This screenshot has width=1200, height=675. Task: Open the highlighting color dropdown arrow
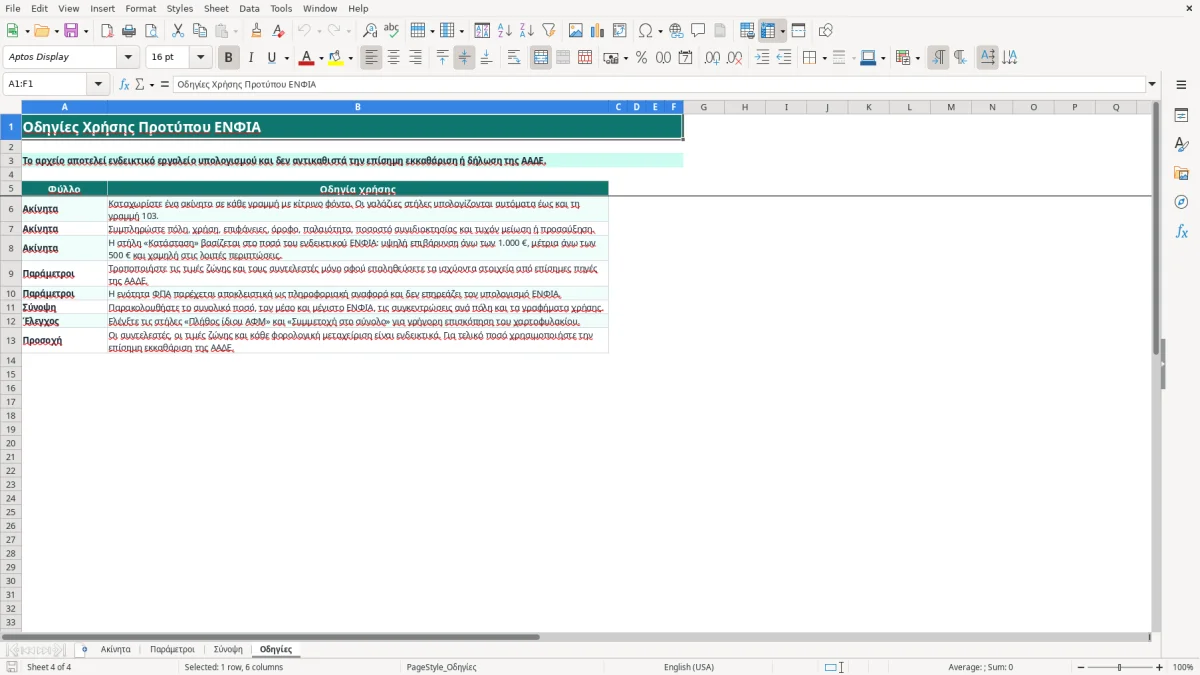coord(350,58)
